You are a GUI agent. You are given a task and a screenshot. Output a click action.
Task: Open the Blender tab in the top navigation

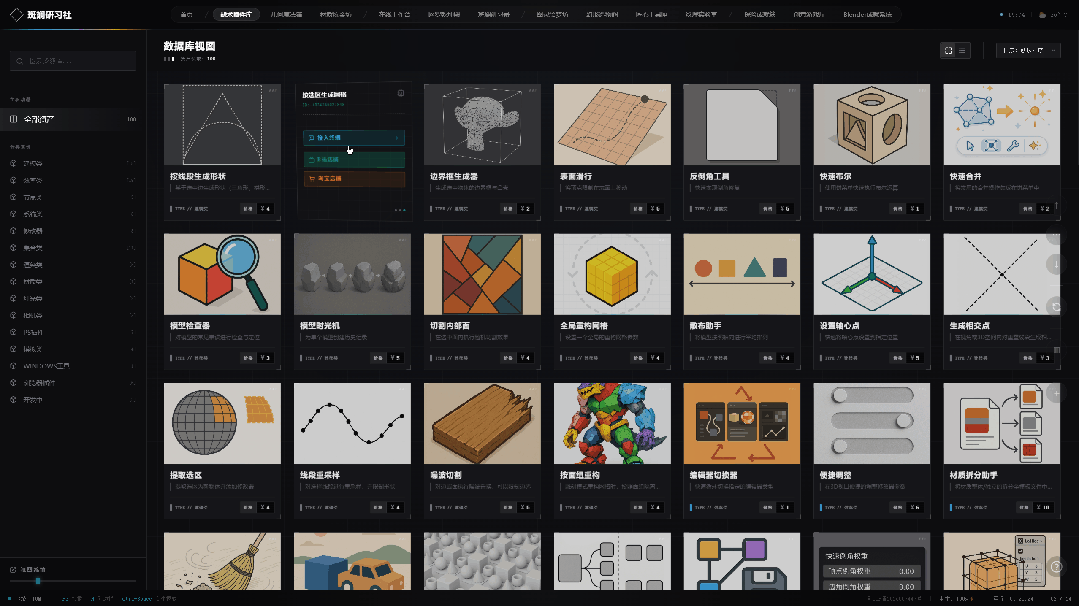pyautogui.click(x=867, y=14)
